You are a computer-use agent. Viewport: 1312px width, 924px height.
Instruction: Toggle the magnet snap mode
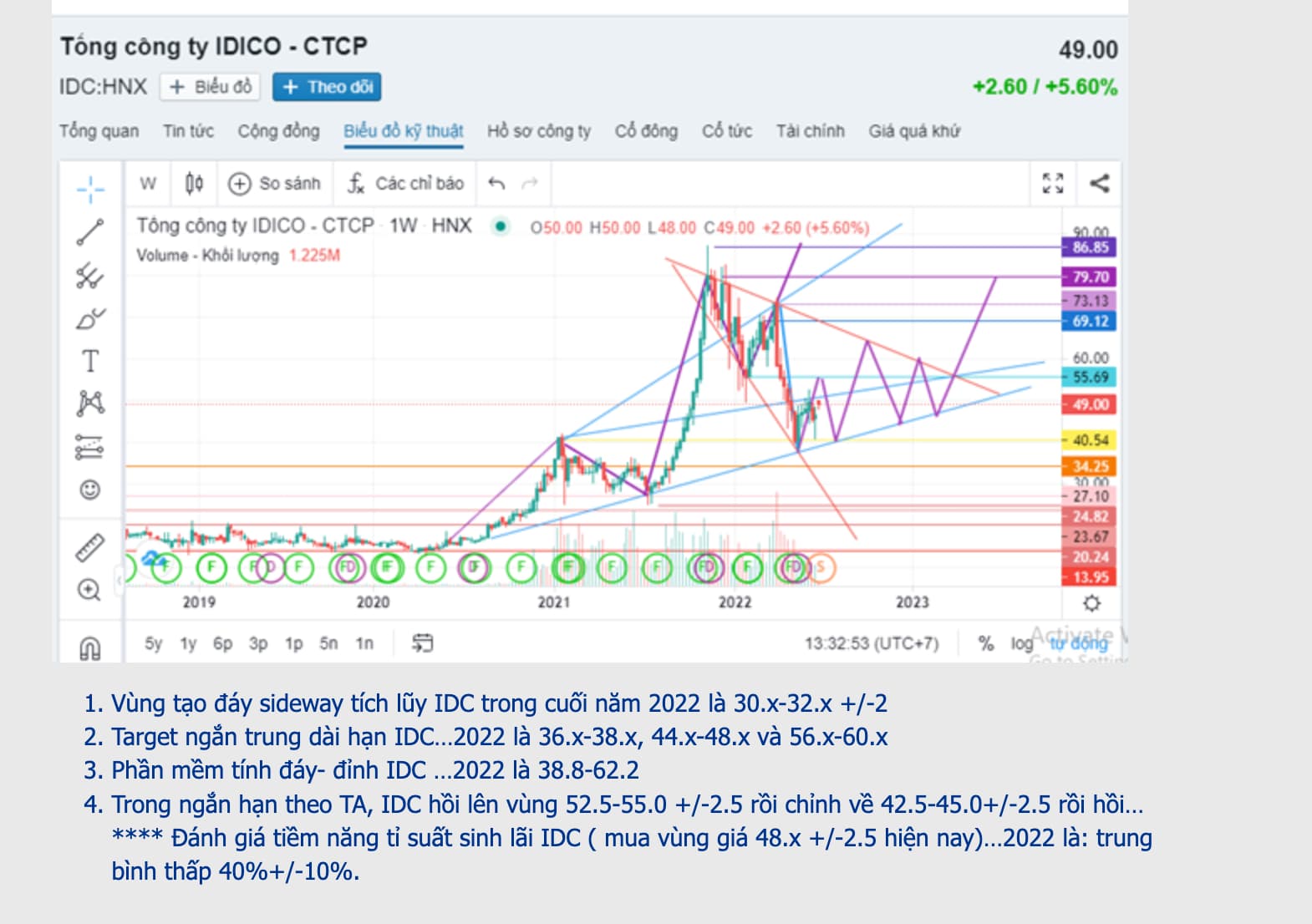point(90,647)
